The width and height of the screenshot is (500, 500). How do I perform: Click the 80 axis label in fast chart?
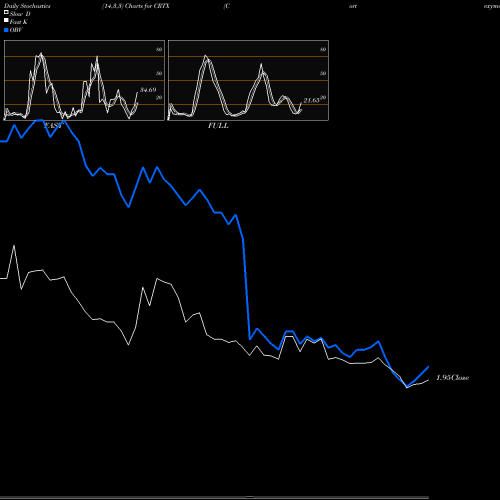pyautogui.click(x=159, y=49)
